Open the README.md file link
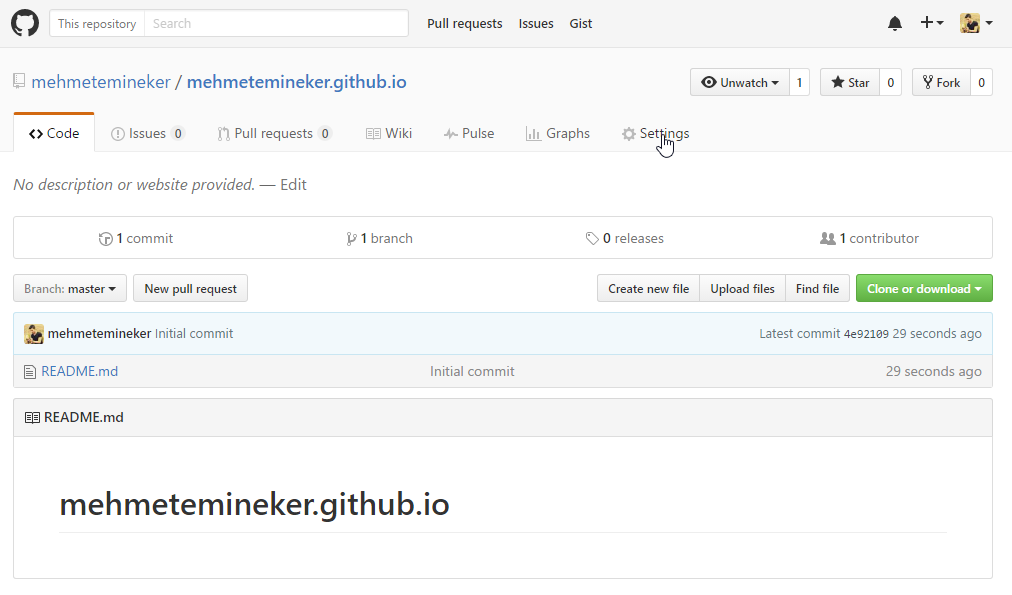 [79, 372]
